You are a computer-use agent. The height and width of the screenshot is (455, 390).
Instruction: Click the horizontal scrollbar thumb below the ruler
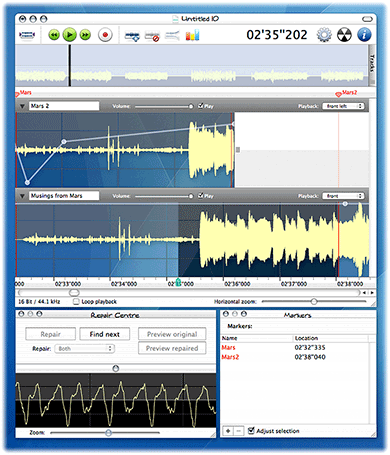tap(74, 293)
